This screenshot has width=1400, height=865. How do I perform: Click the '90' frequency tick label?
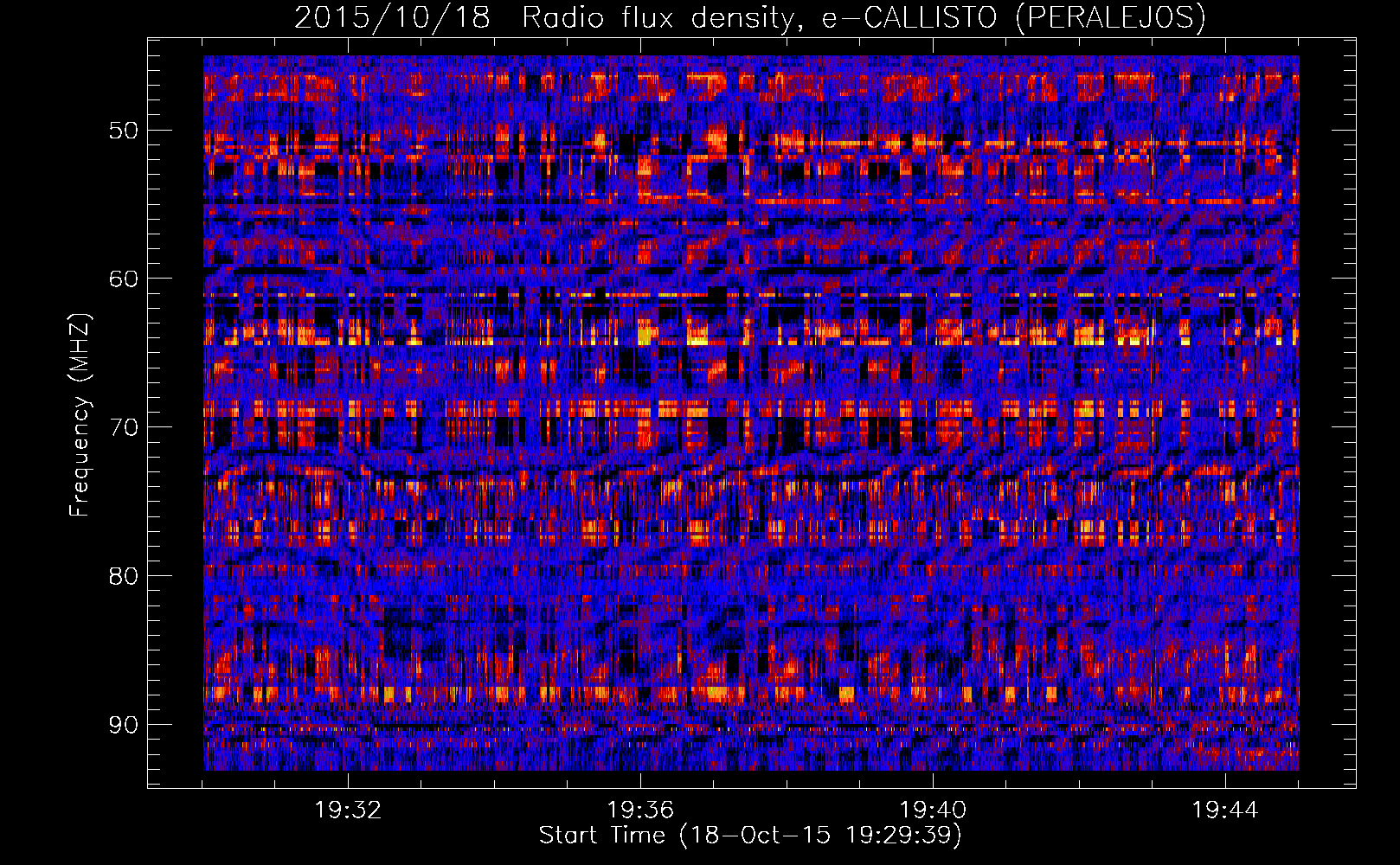pyautogui.click(x=123, y=724)
